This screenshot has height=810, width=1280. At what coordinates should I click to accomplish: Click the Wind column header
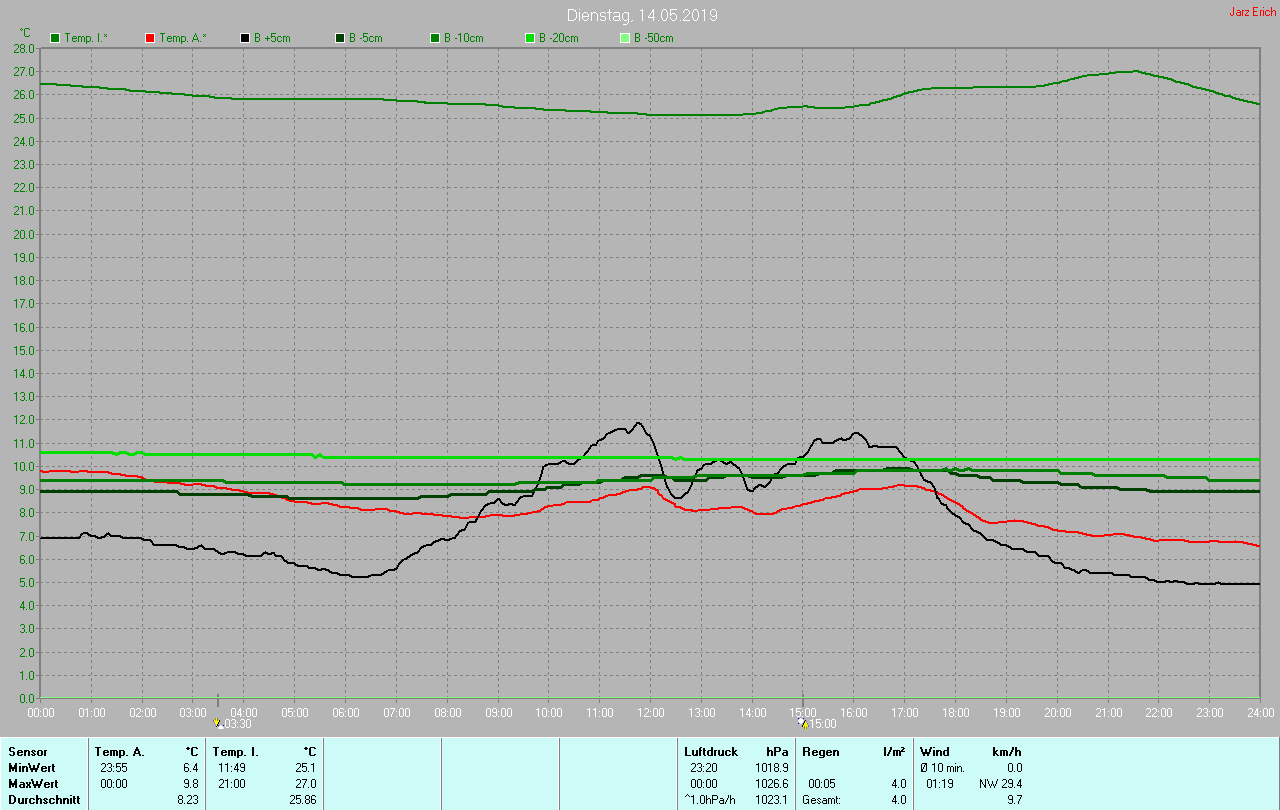(934, 751)
